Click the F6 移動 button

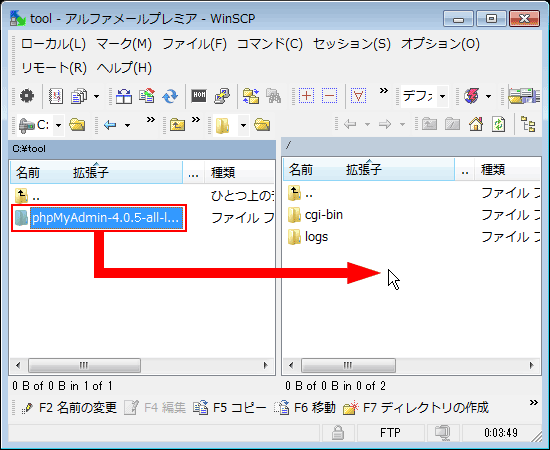[305, 408]
